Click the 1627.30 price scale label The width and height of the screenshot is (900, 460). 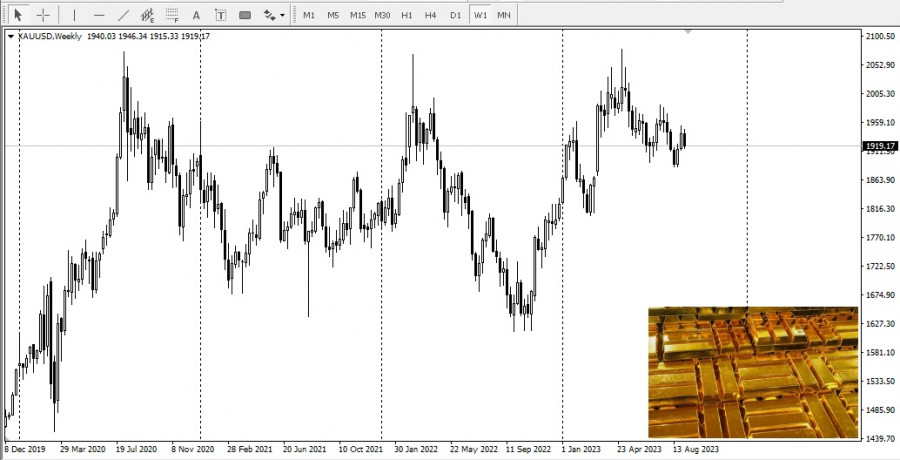[880, 323]
